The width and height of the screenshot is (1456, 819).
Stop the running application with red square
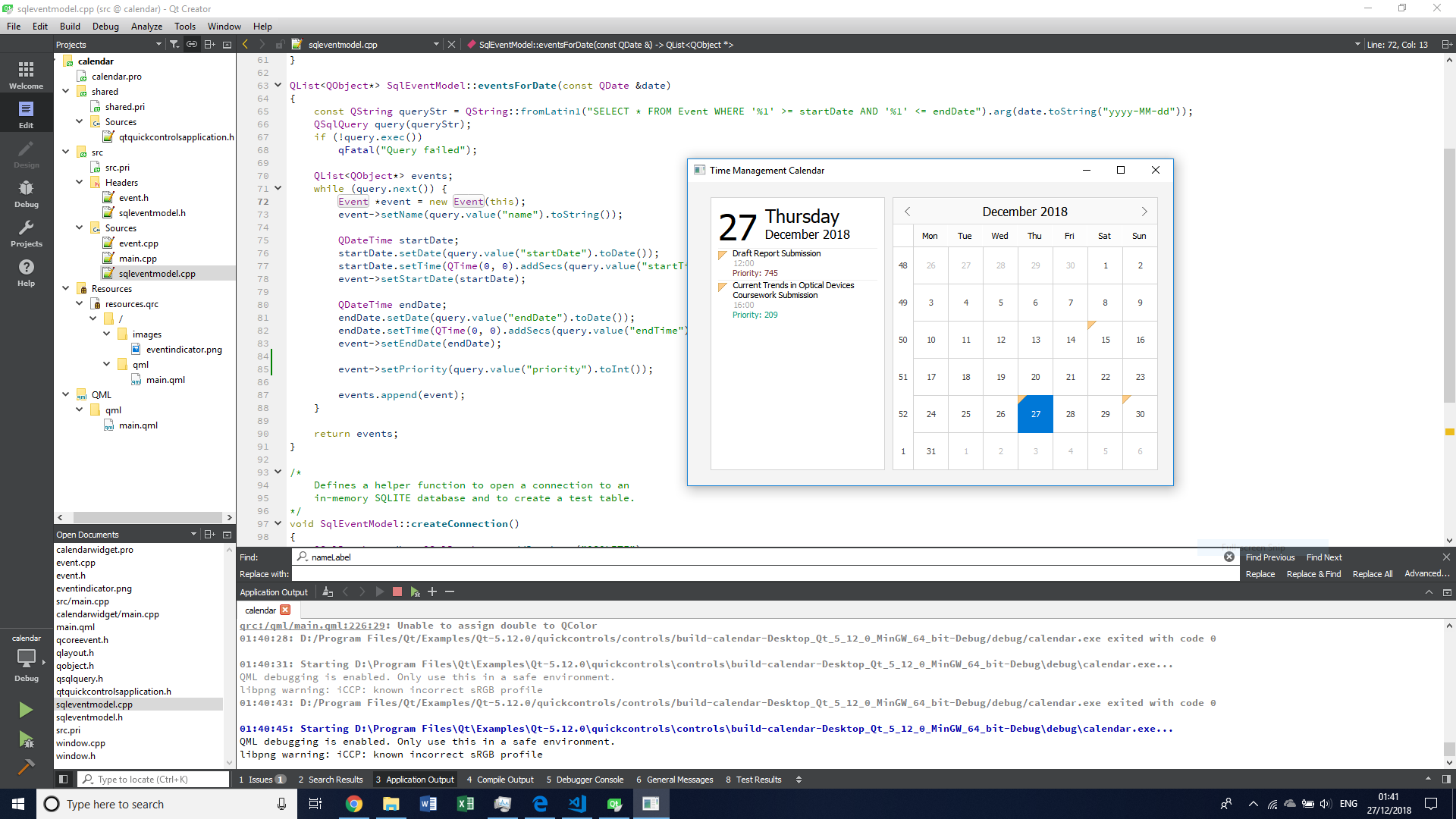point(397,591)
